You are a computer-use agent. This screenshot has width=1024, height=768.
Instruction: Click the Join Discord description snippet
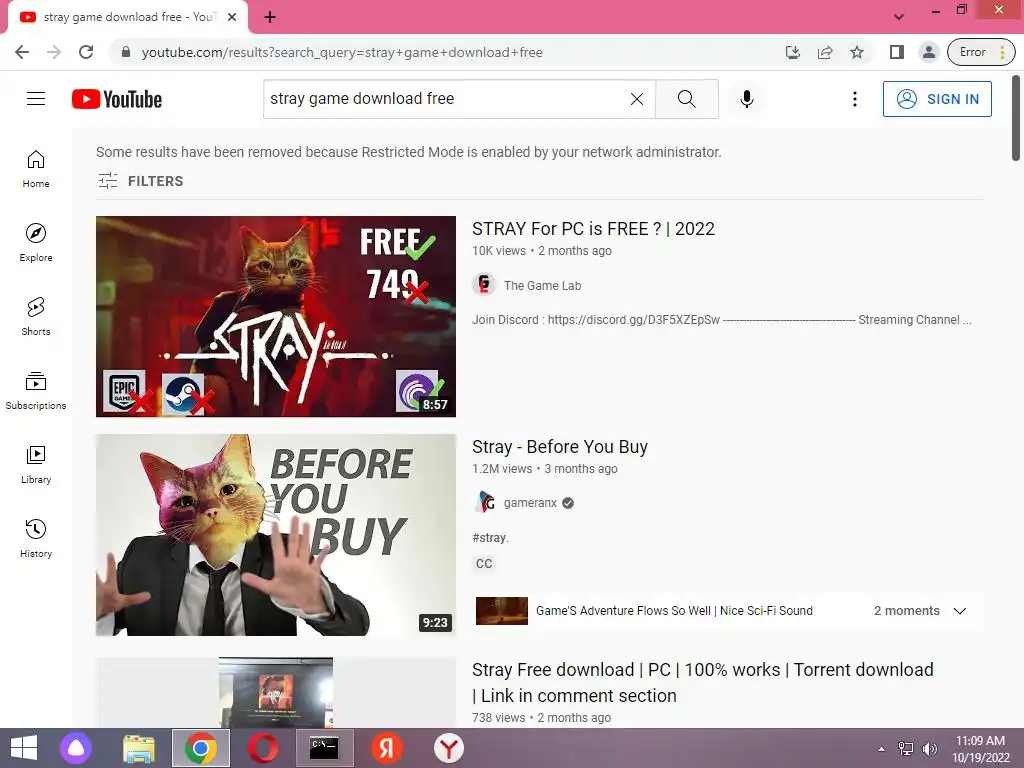point(722,319)
